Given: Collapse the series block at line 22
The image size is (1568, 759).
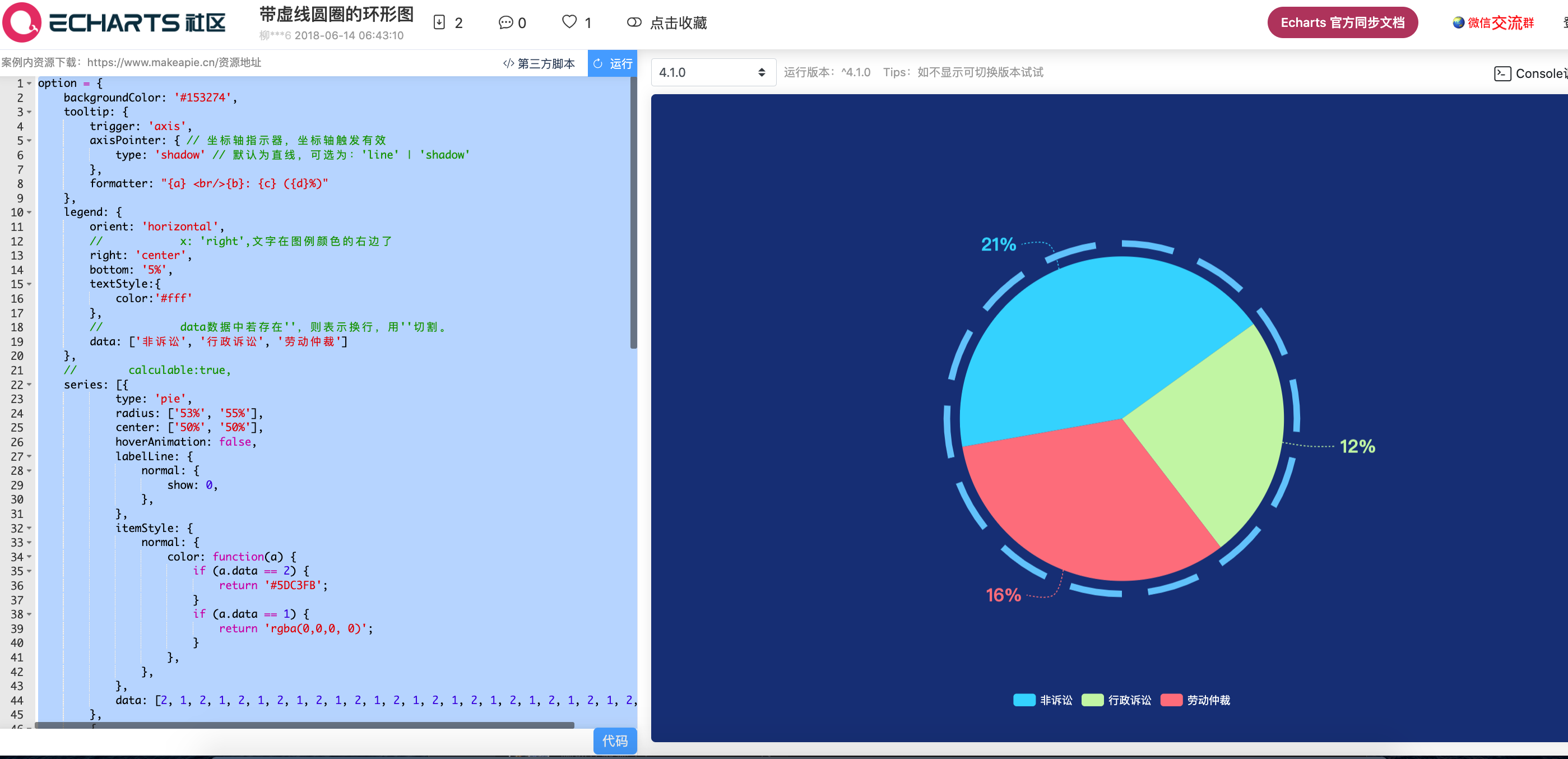Looking at the screenshot, I should (x=29, y=385).
